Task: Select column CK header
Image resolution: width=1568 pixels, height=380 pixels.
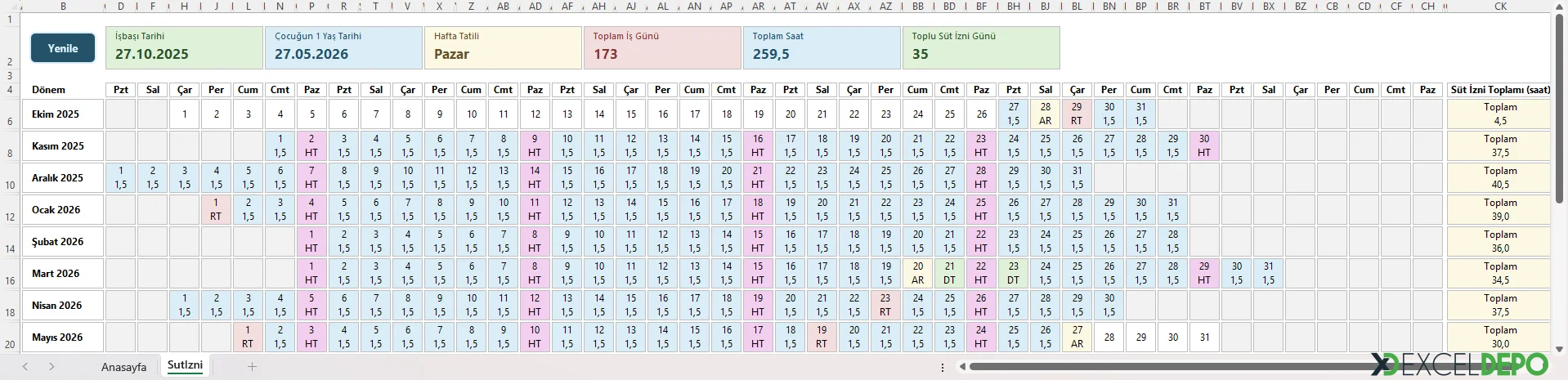Action: coord(1500,6)
